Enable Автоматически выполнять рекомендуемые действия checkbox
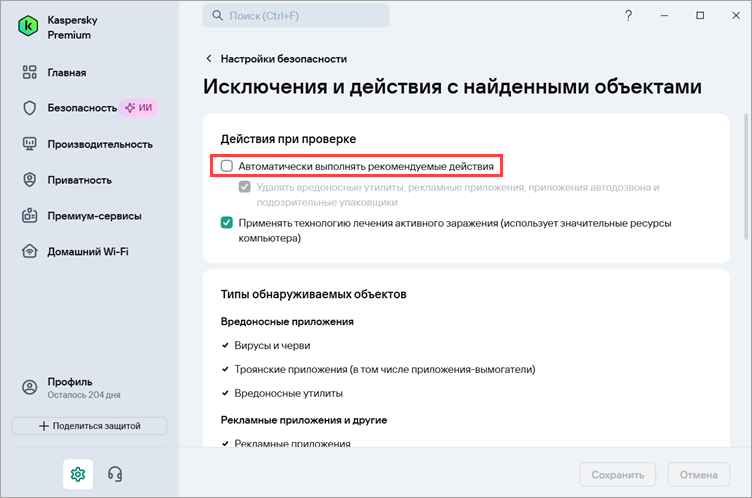The height and width of the screenshot is (498, 752). pyautogui.click(x=227, y=166)
